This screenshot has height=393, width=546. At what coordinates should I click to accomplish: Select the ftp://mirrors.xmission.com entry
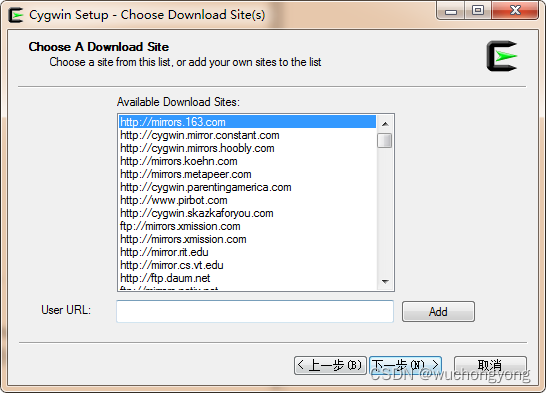(247, 226)
